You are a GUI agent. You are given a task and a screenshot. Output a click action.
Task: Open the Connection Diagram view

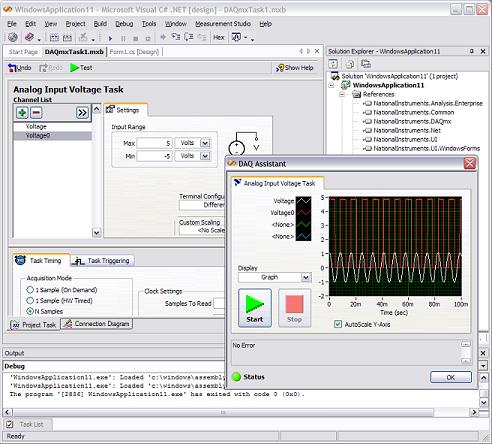point(97,324)
